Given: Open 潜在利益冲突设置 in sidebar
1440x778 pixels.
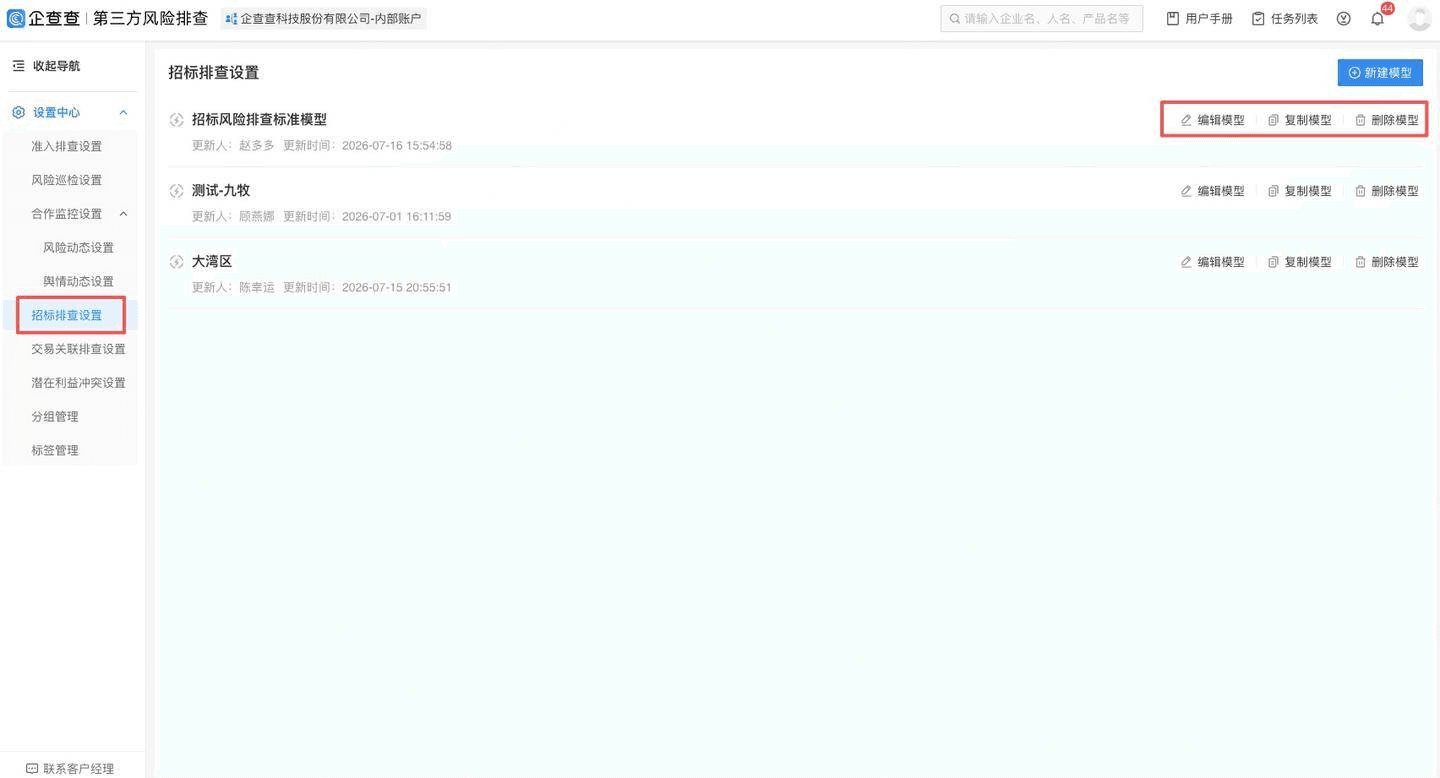Looking at the screenshot, I should [x=79, y=383].
